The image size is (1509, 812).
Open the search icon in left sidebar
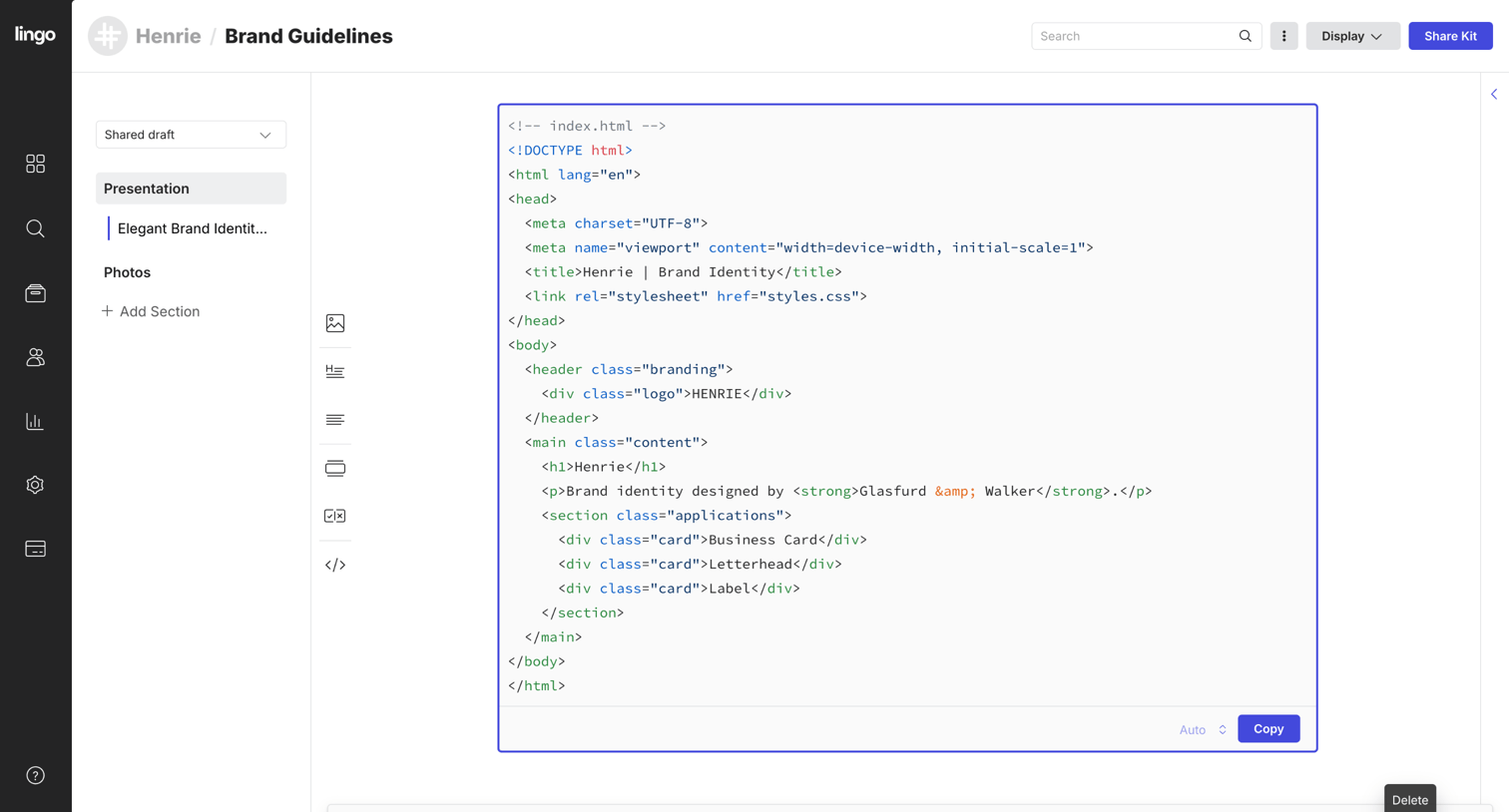coord(35,228)
